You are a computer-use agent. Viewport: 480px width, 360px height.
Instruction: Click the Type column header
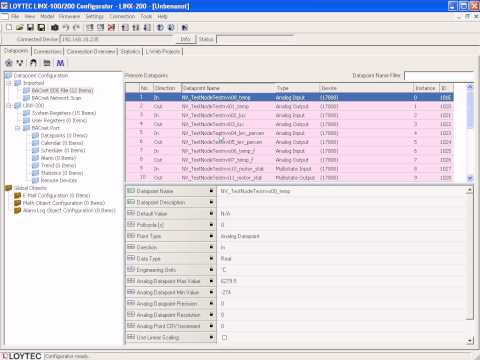click(x=296, y=88)
